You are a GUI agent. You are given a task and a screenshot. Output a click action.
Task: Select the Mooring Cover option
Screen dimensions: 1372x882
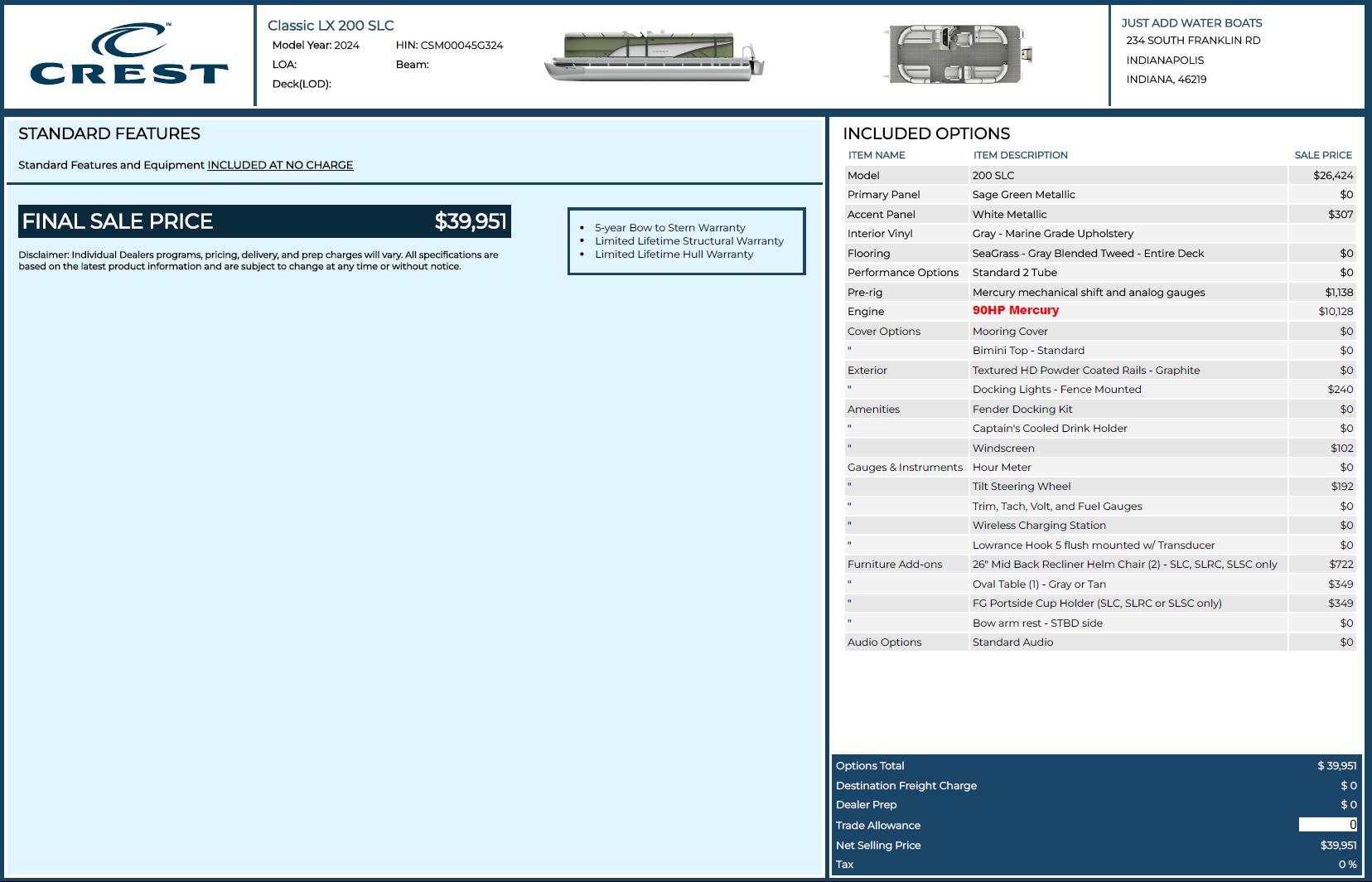pos(1010,332)
